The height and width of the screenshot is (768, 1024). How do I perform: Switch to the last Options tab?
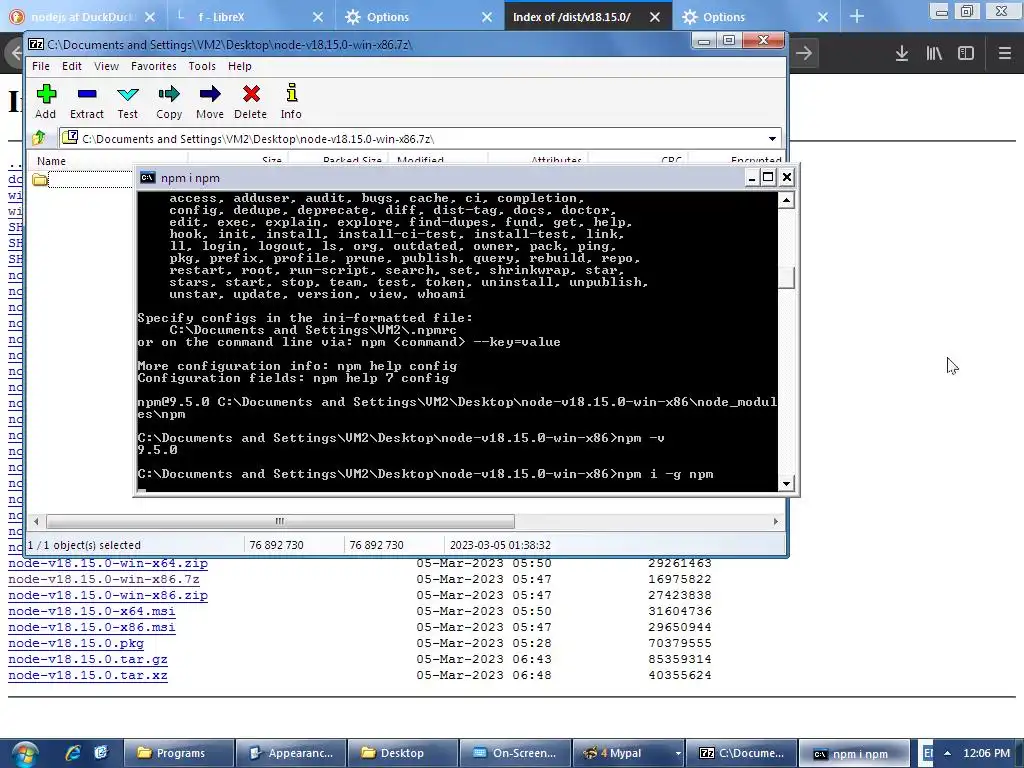pyautogui.click(x=756, y=17)
